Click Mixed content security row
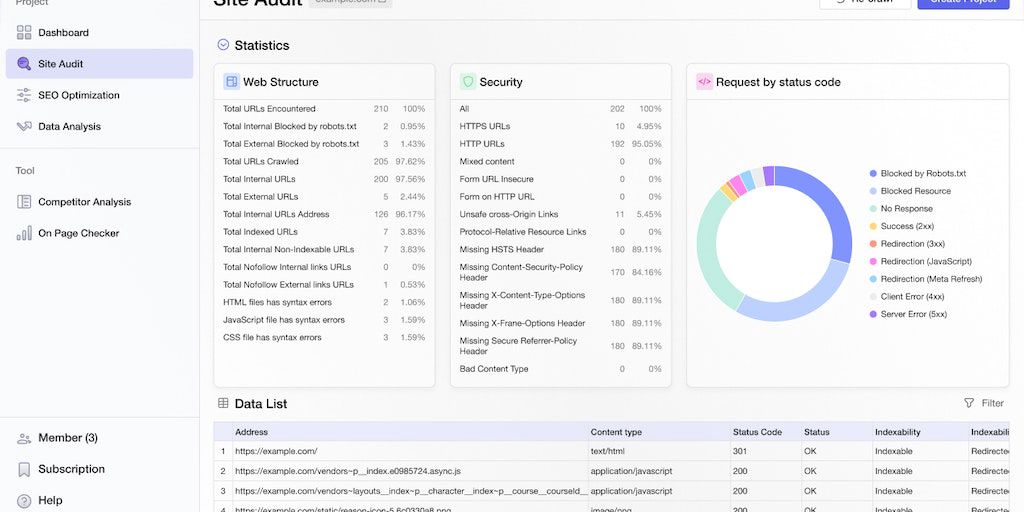Image resolution: width=1024 pixels, height=512 pixels. pos(560,162)
